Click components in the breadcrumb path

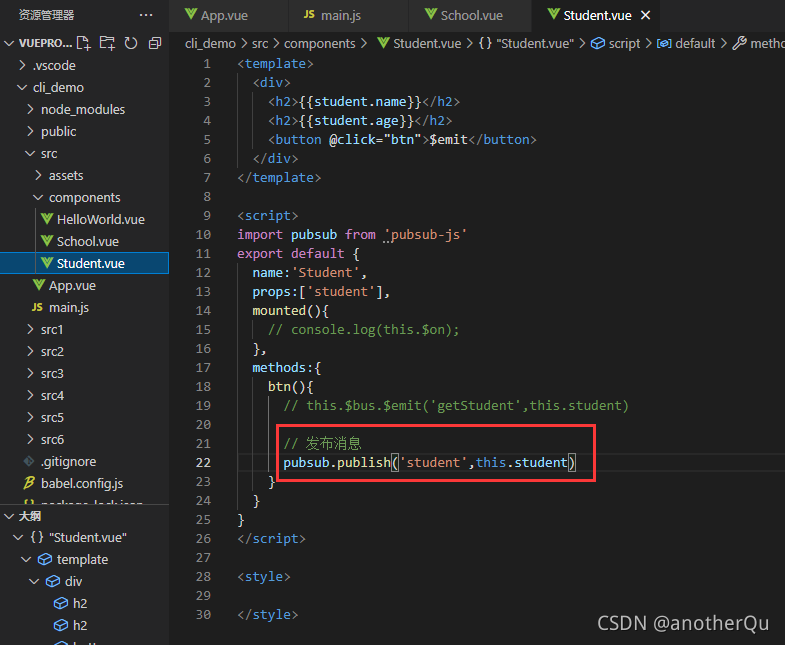click(319, 44)
